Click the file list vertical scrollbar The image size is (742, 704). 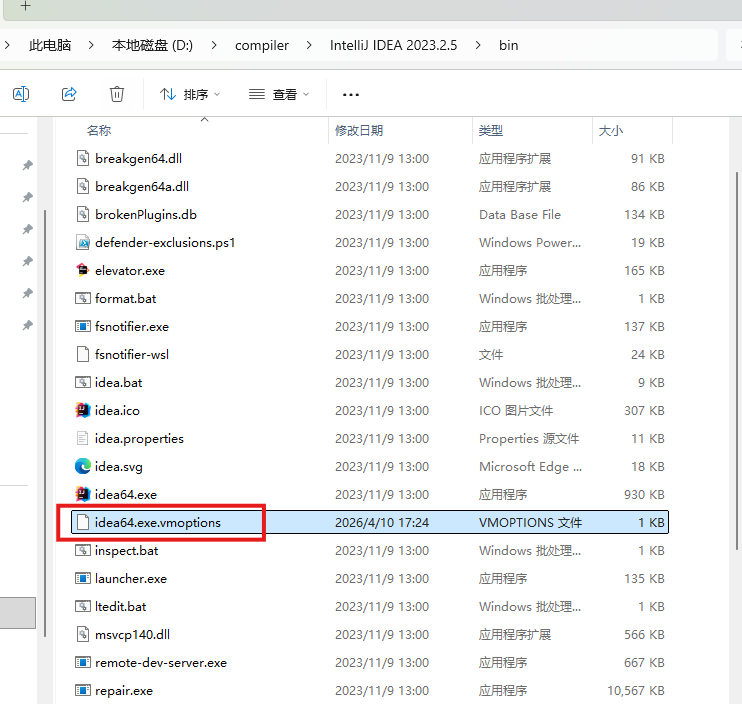pos(737,361)
